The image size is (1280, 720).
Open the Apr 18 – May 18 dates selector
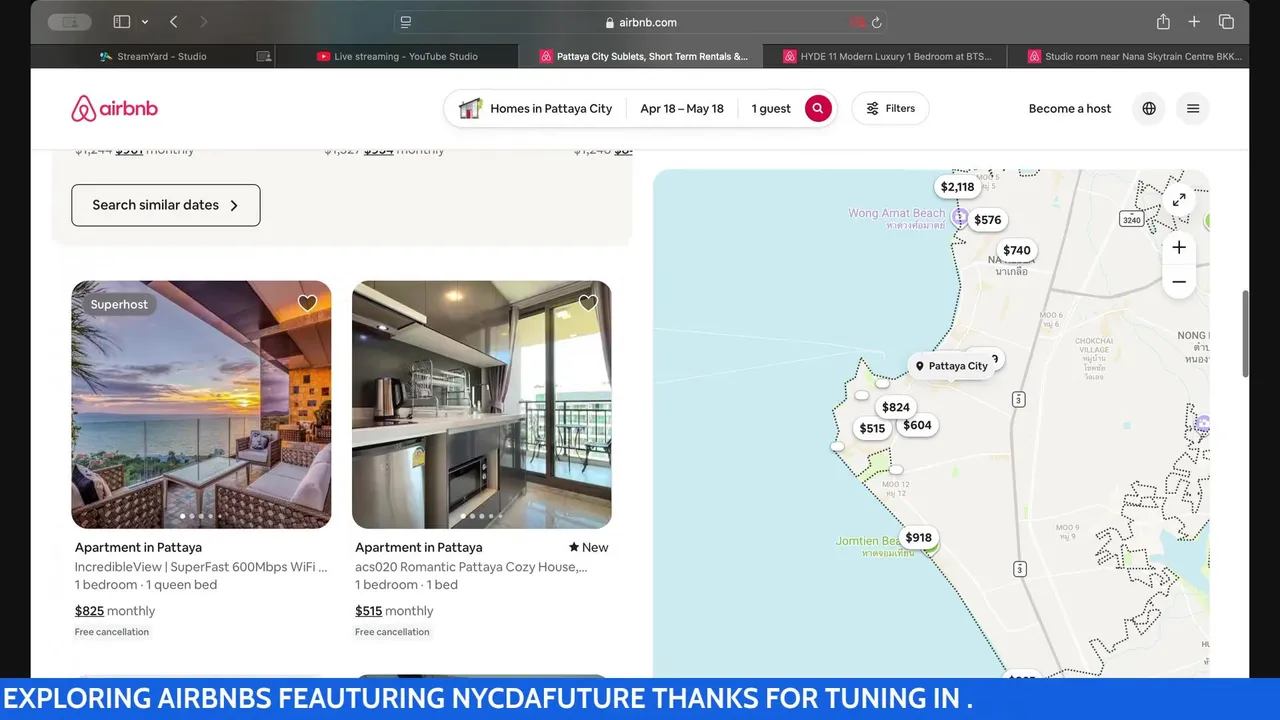(x=682, y=108)
